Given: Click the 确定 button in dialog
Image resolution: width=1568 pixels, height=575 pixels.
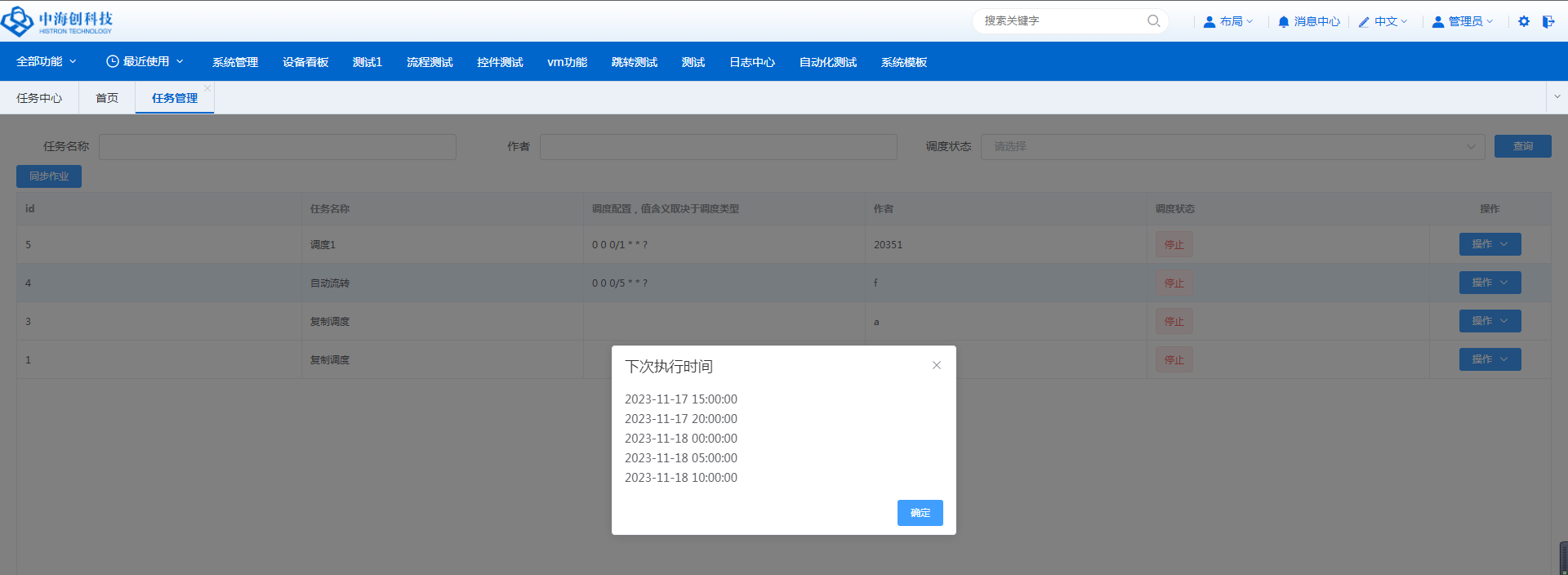Looking at the screenshot, I should coord(920,513).
